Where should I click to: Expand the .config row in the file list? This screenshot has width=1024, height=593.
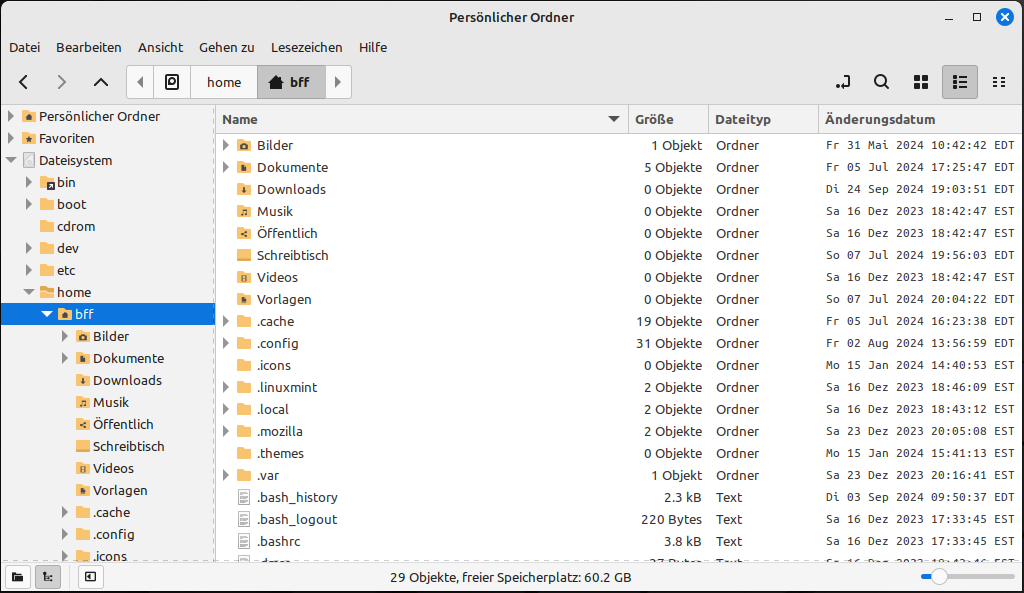point(226,344)
